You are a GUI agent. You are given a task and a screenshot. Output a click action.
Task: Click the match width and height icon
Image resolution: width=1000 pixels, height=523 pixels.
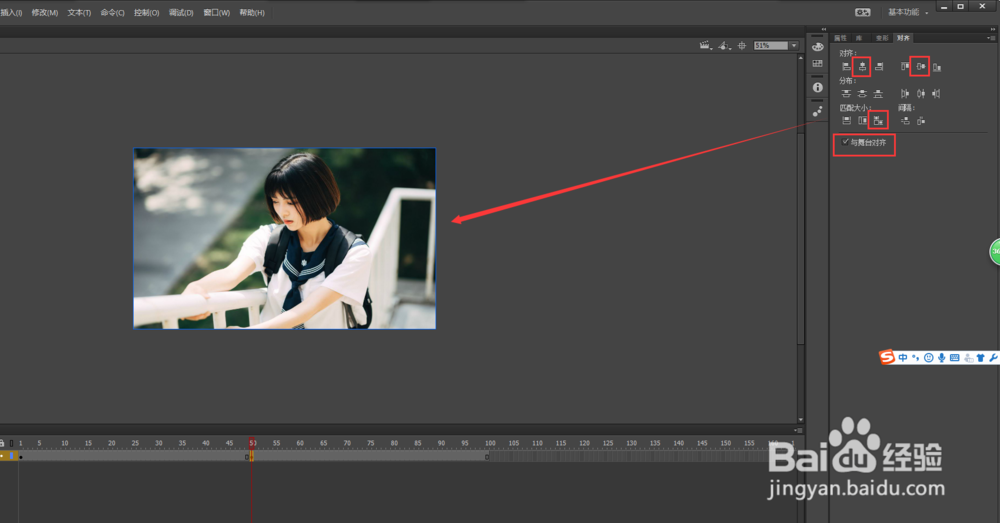tap(878, 121)
